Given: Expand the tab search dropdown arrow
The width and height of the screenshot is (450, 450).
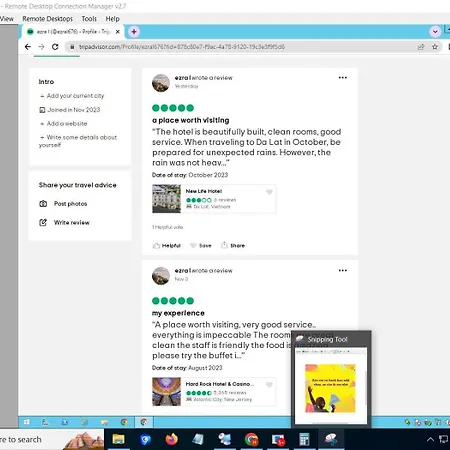Looking at the screenshot, I should [x=435, y=32].
